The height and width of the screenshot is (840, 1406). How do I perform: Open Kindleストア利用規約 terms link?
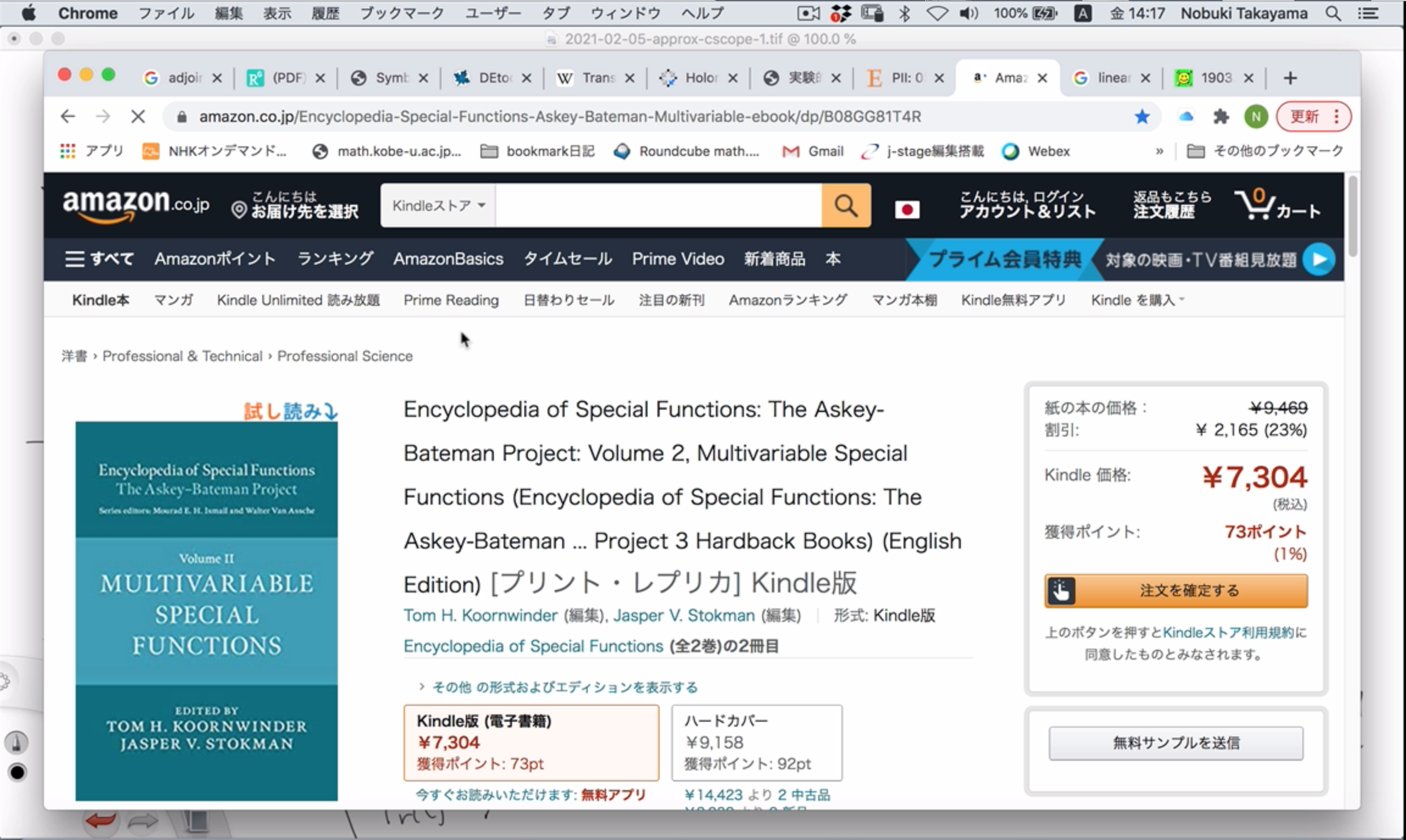point(1228,633)
